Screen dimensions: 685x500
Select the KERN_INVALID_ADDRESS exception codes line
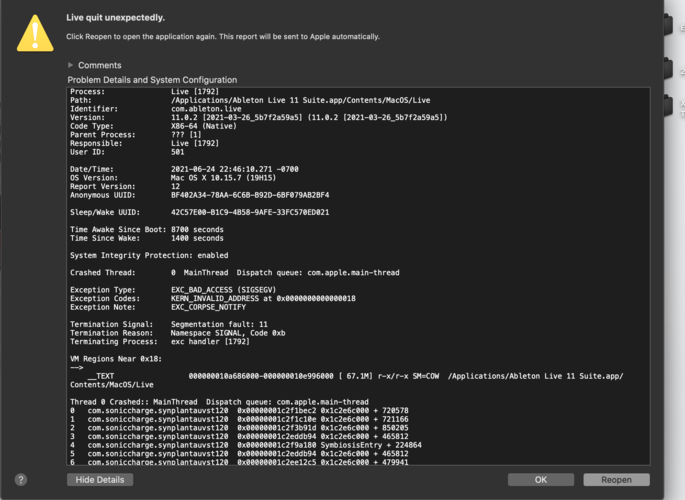213,299
